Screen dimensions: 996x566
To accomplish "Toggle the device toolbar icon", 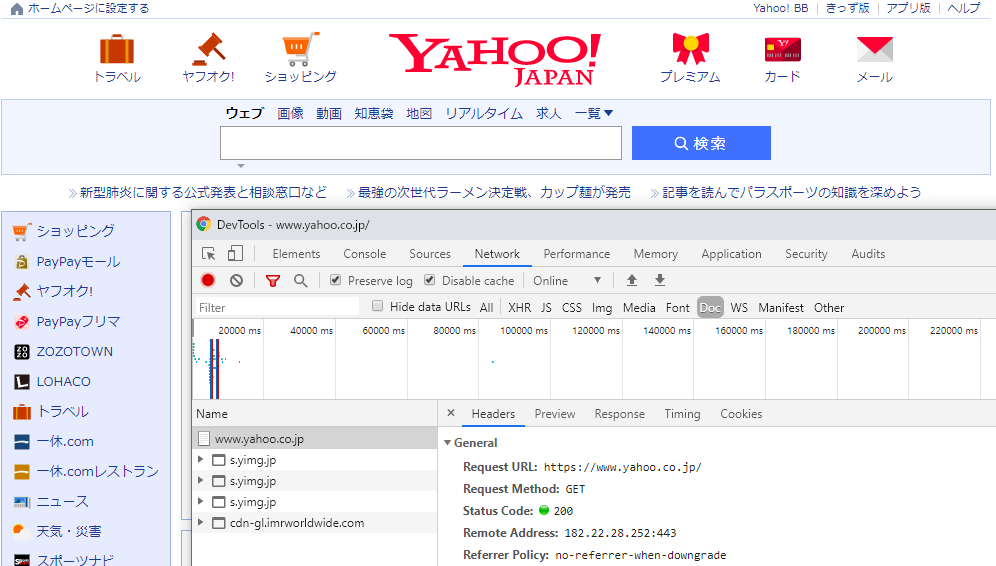I will pos(235,254).
